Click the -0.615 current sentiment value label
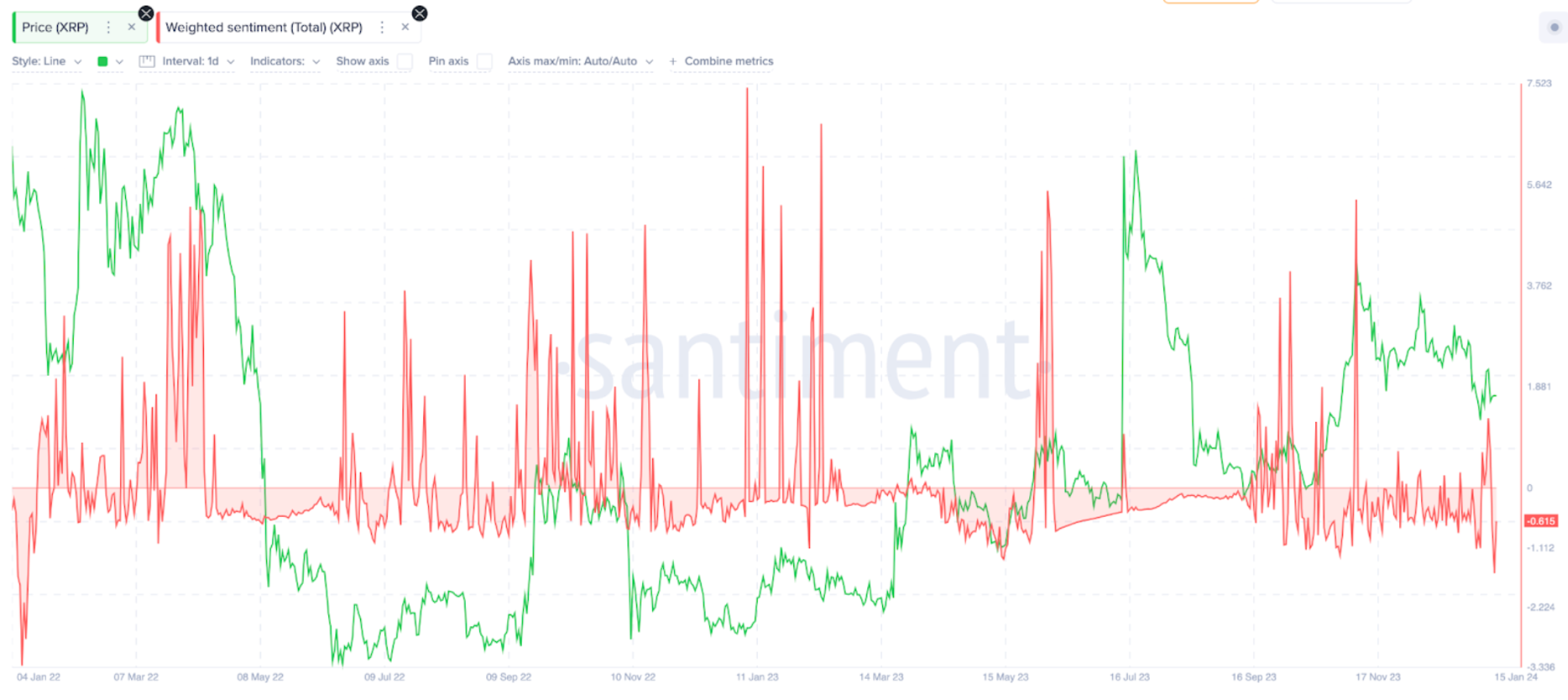The image size is (1568, 700). [x=1541, y=521]
